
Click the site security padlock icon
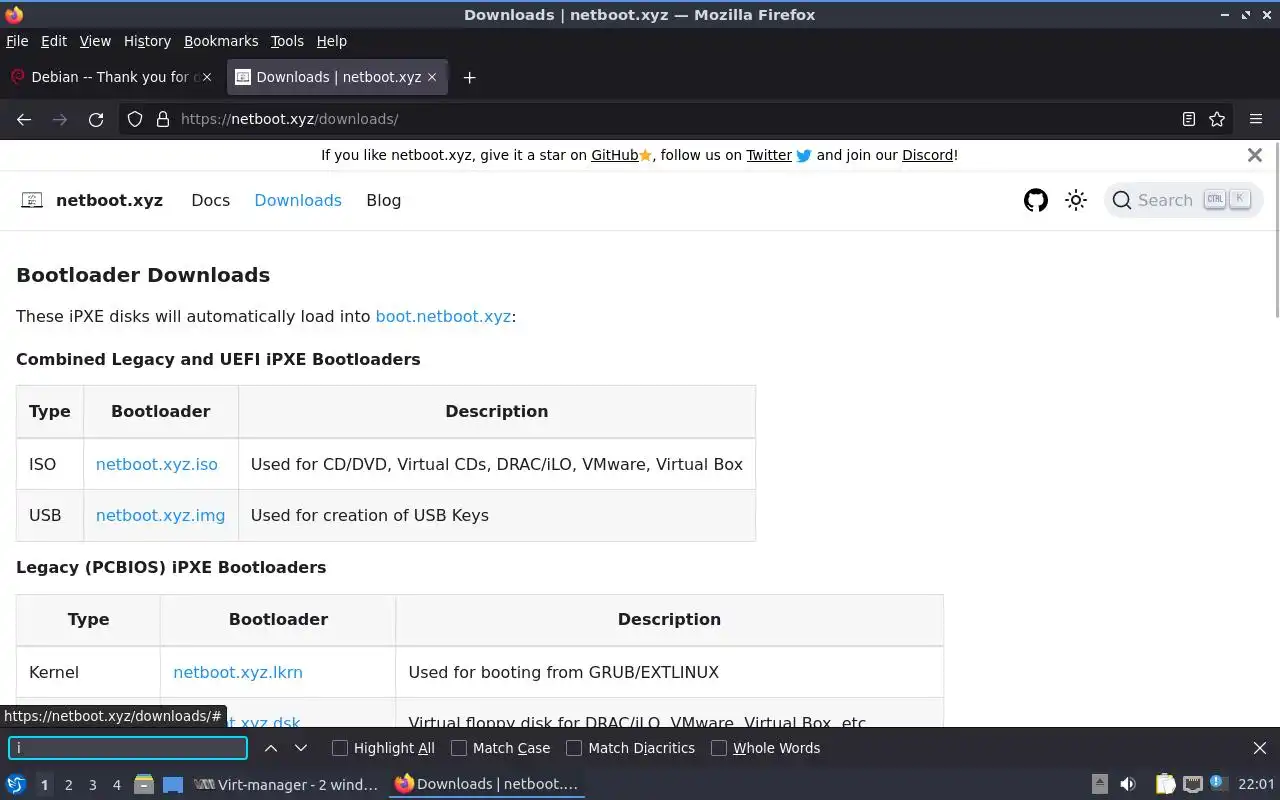pyautogui.click(x=163, y=119)
